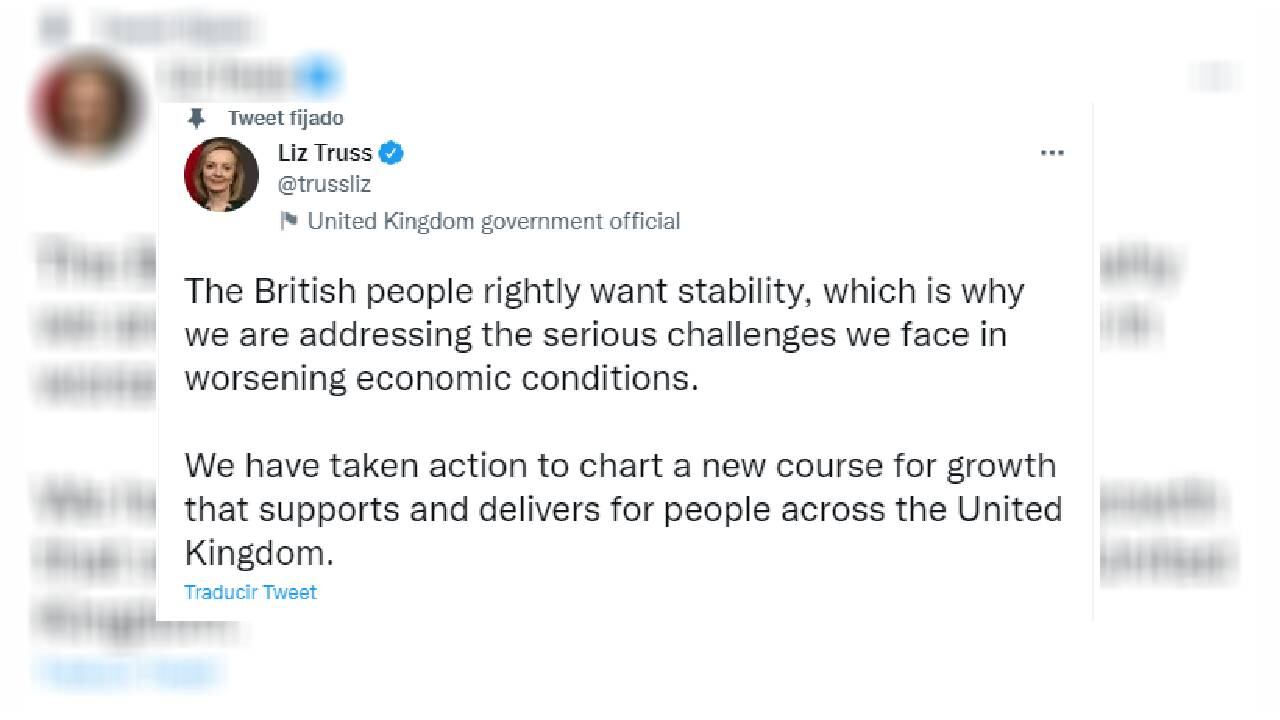This screenshot has width=1280, height=720.
Task: Click the pin marker above the pinned tweet card
Action: pos(196,117)
